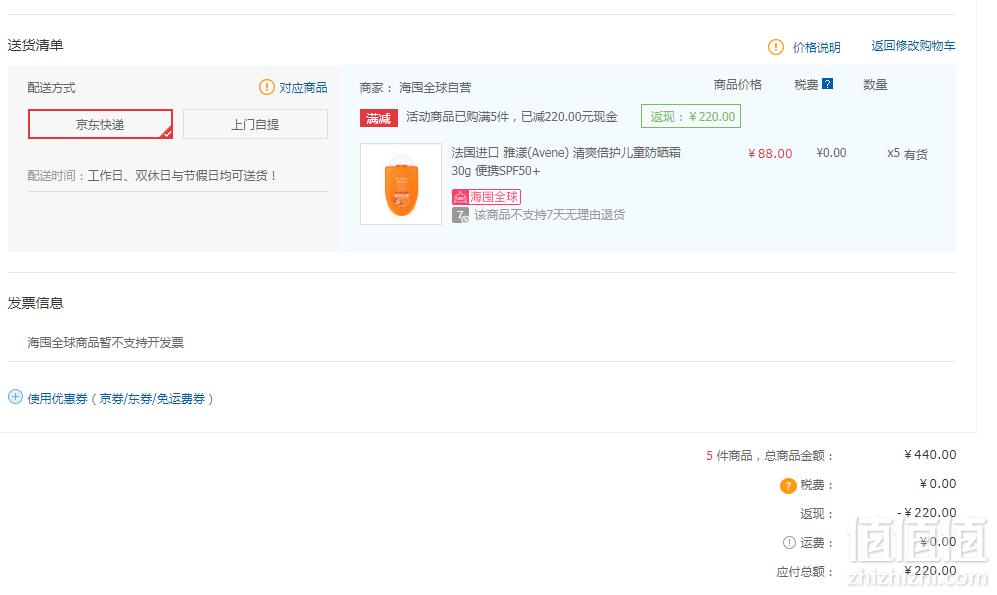Choose 上门自提 pickup option

[255, 124]
